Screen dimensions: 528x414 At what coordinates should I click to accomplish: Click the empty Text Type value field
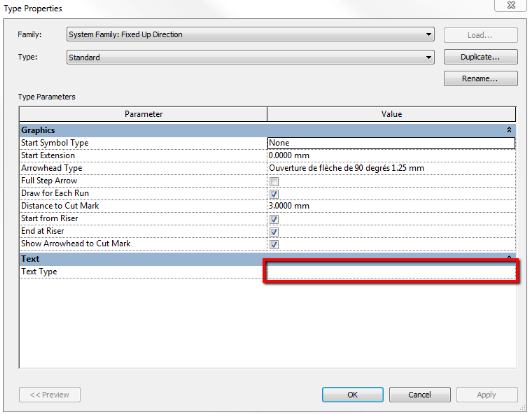coord(391,272)
